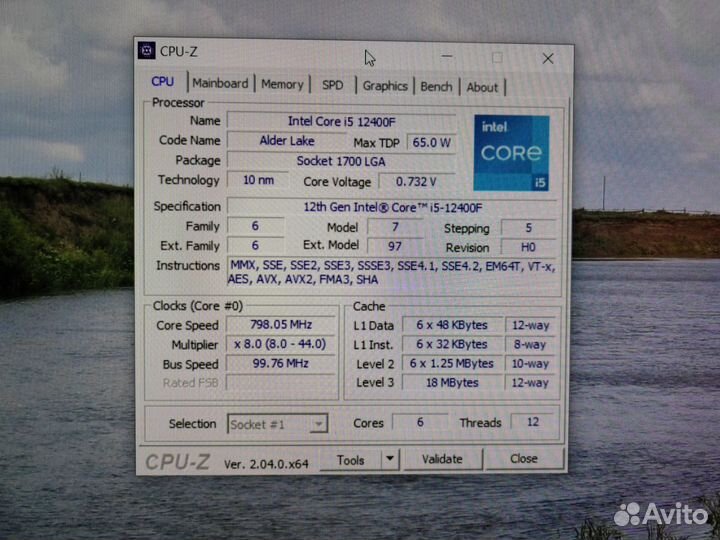Click the Cores value 6

coord(420,422)
